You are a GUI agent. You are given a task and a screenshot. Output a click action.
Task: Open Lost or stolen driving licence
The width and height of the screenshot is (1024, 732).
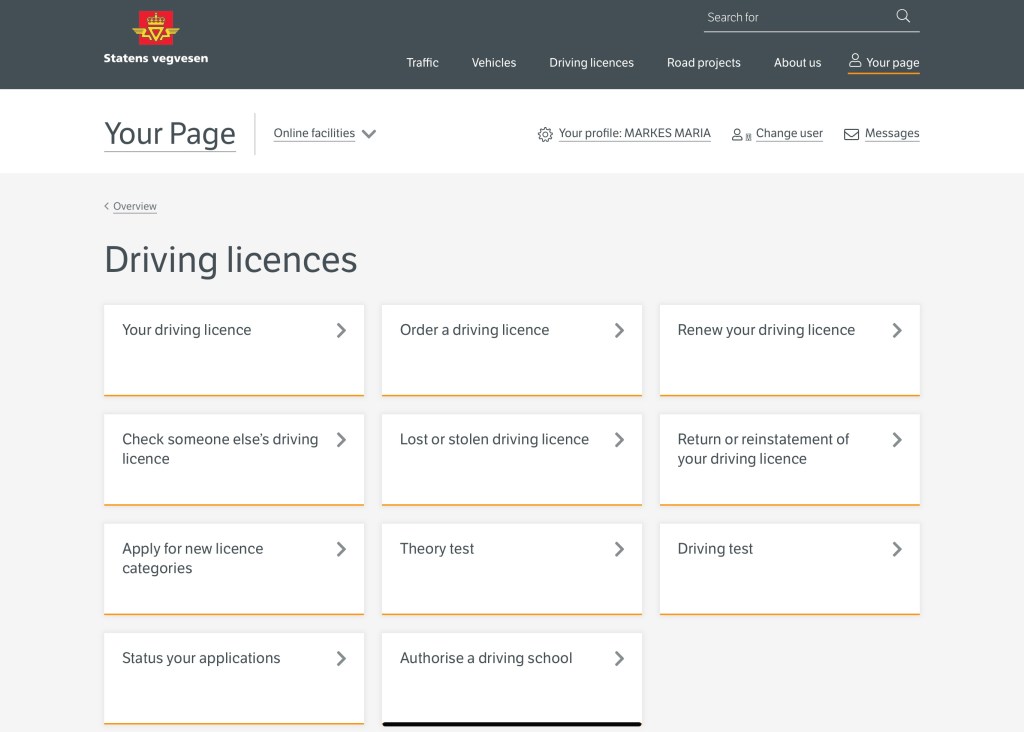511,458
